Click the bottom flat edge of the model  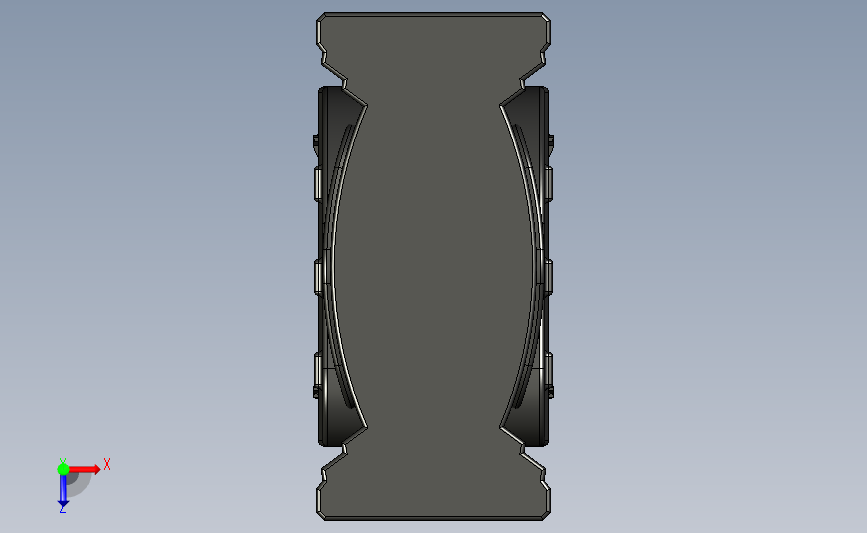434,519
